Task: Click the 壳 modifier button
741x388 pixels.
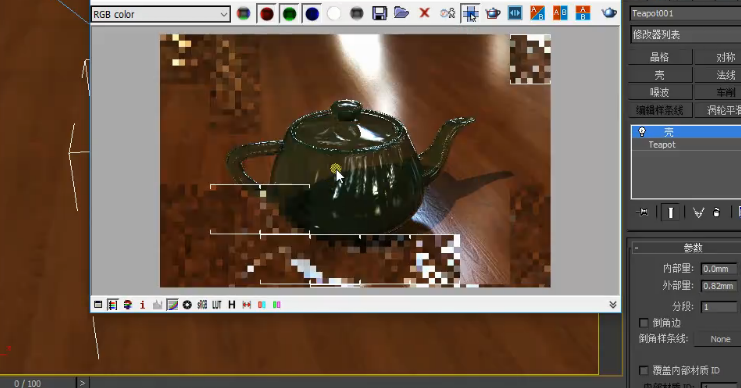Action: (660, 75)
